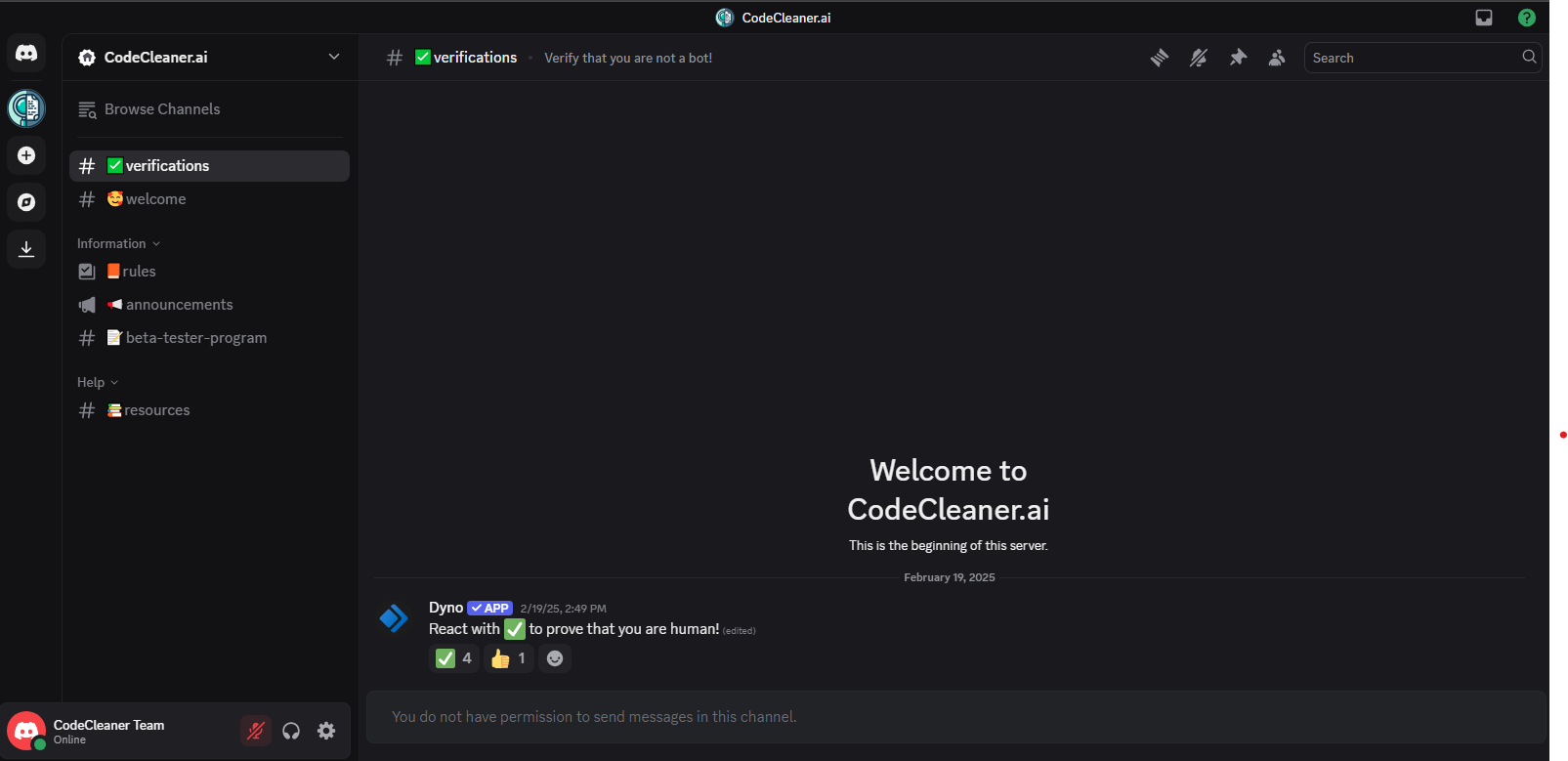Expand the CodeCleaner.ai server dropdown menu
Screen dimensions: 1568x761
[334, 57]
